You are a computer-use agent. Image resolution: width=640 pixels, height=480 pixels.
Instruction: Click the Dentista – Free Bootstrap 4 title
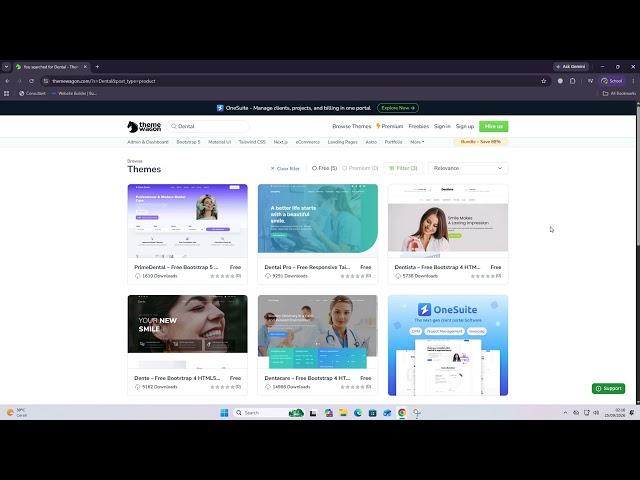pyautogui.click(x=437, y=267)
